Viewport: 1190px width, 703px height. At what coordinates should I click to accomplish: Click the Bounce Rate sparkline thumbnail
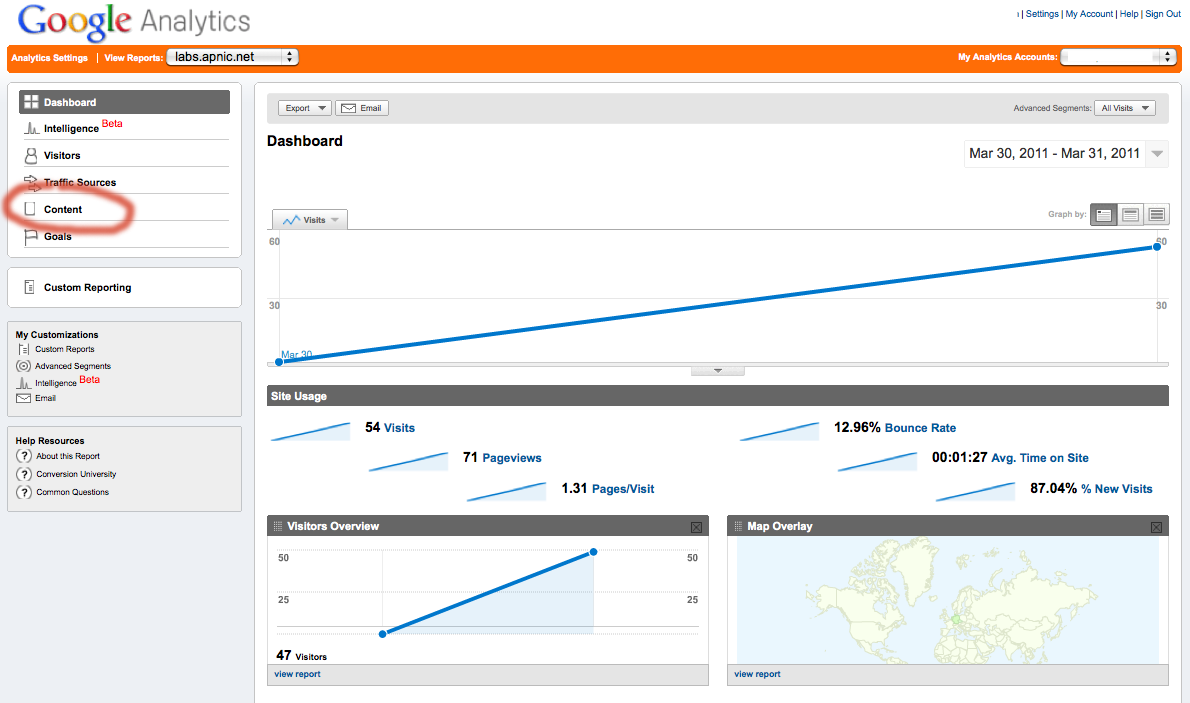pyautogui.click(x=779, y=431)
